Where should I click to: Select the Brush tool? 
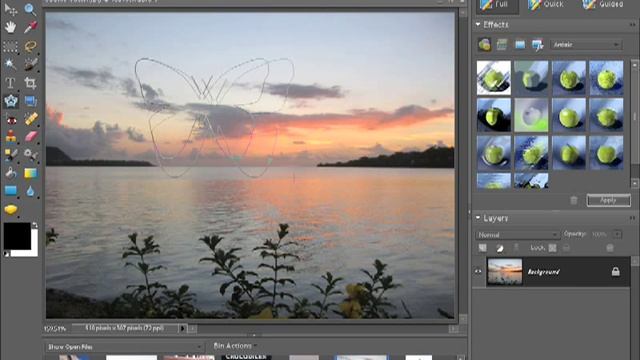10,155
